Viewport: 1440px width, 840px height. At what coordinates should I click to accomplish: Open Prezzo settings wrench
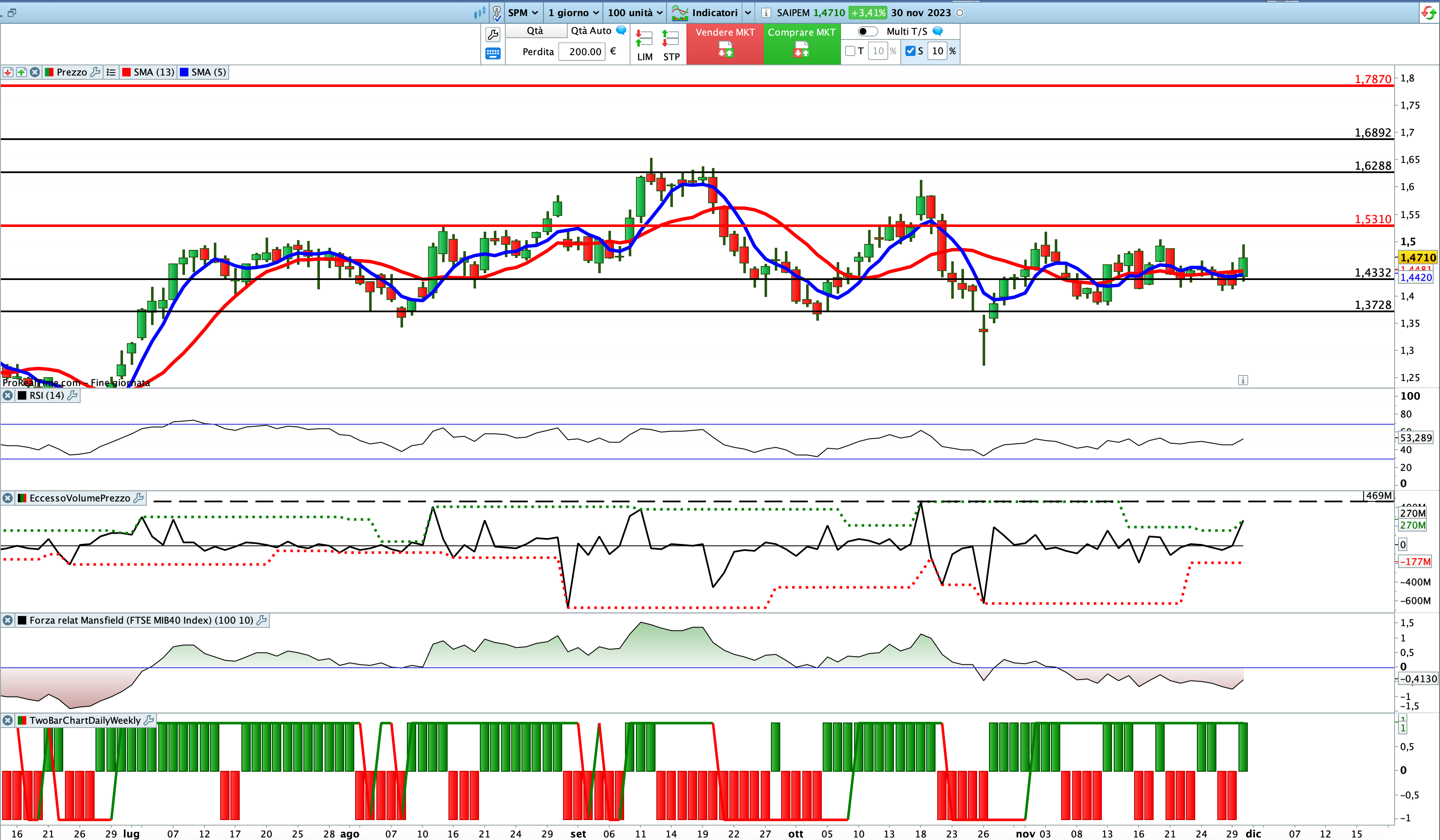click(x=95, y=72)
